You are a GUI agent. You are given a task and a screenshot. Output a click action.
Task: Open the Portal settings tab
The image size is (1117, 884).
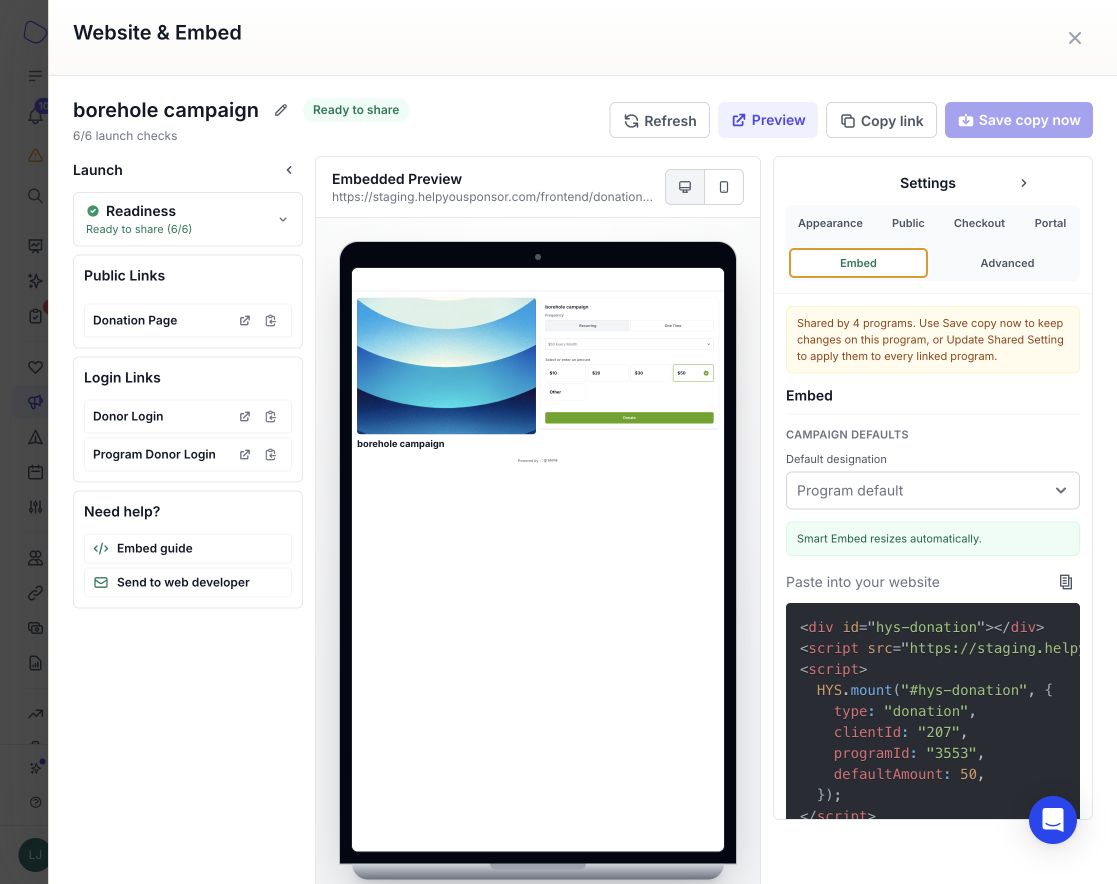[x=1050, y=223]
